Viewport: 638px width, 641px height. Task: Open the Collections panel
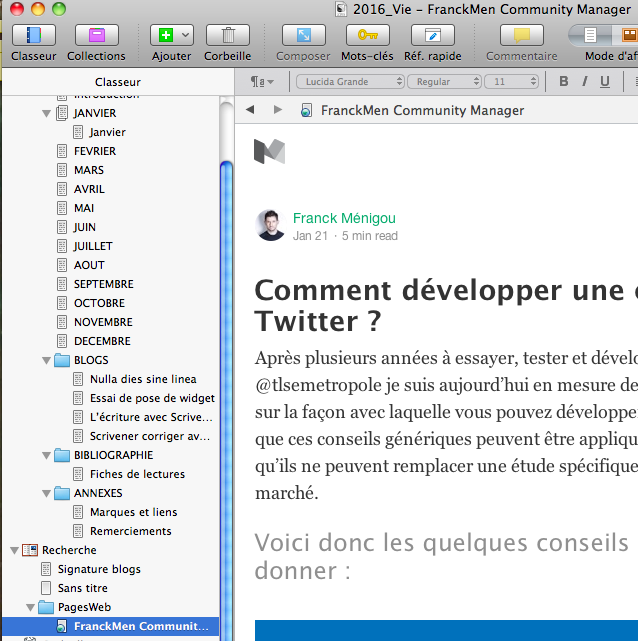pyautogui.click(x=96, y=36)
